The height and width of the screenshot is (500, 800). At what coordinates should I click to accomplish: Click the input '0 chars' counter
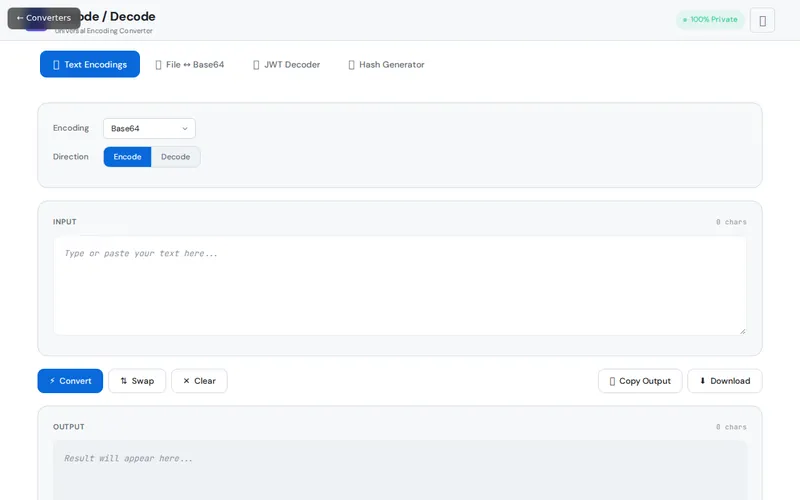point(731,222)
